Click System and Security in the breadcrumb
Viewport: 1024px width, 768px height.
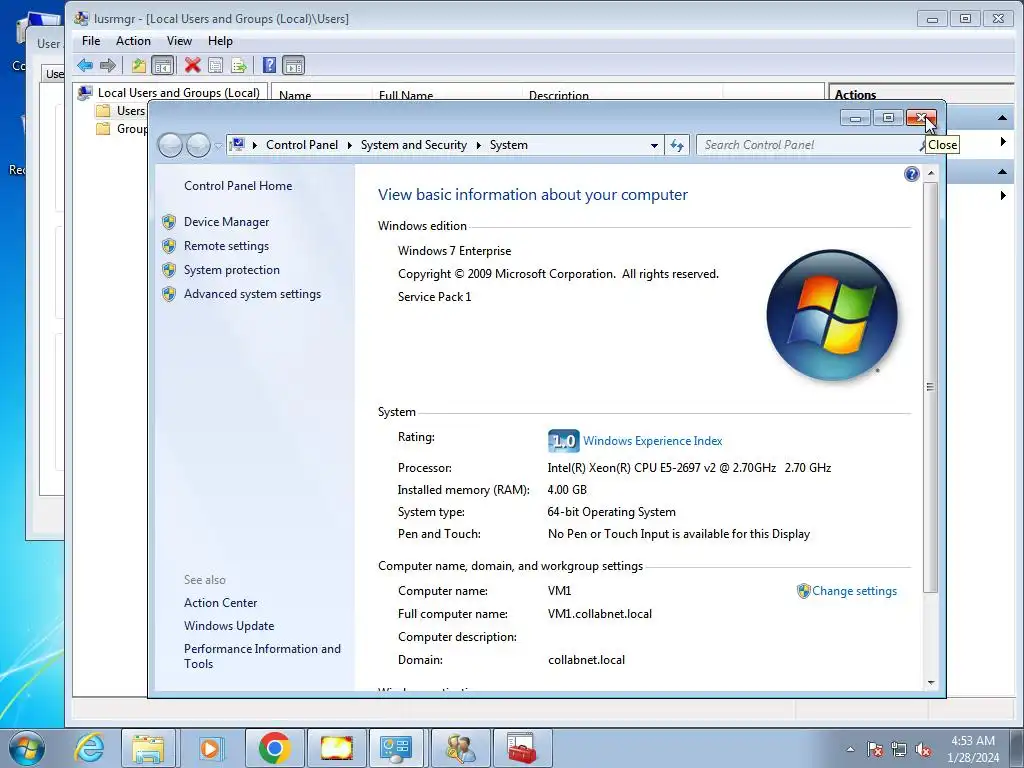pos(414,145)
